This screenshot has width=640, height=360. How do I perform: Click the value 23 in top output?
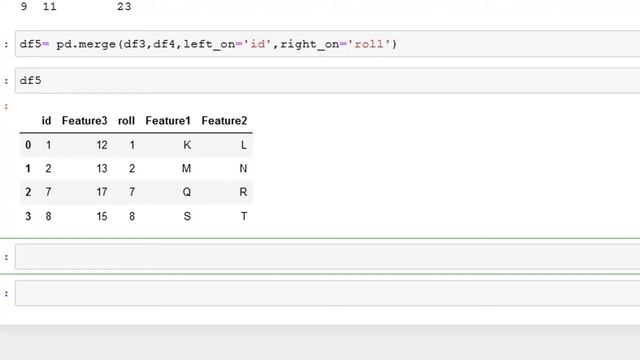pos(124,7)
